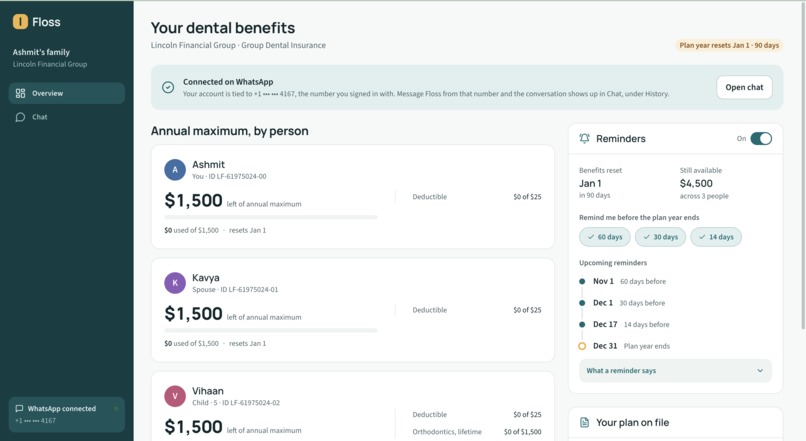The image size is (806, 441).
Task: Click the Dec 31 plan year ends marker
Action: click(582, 346)
